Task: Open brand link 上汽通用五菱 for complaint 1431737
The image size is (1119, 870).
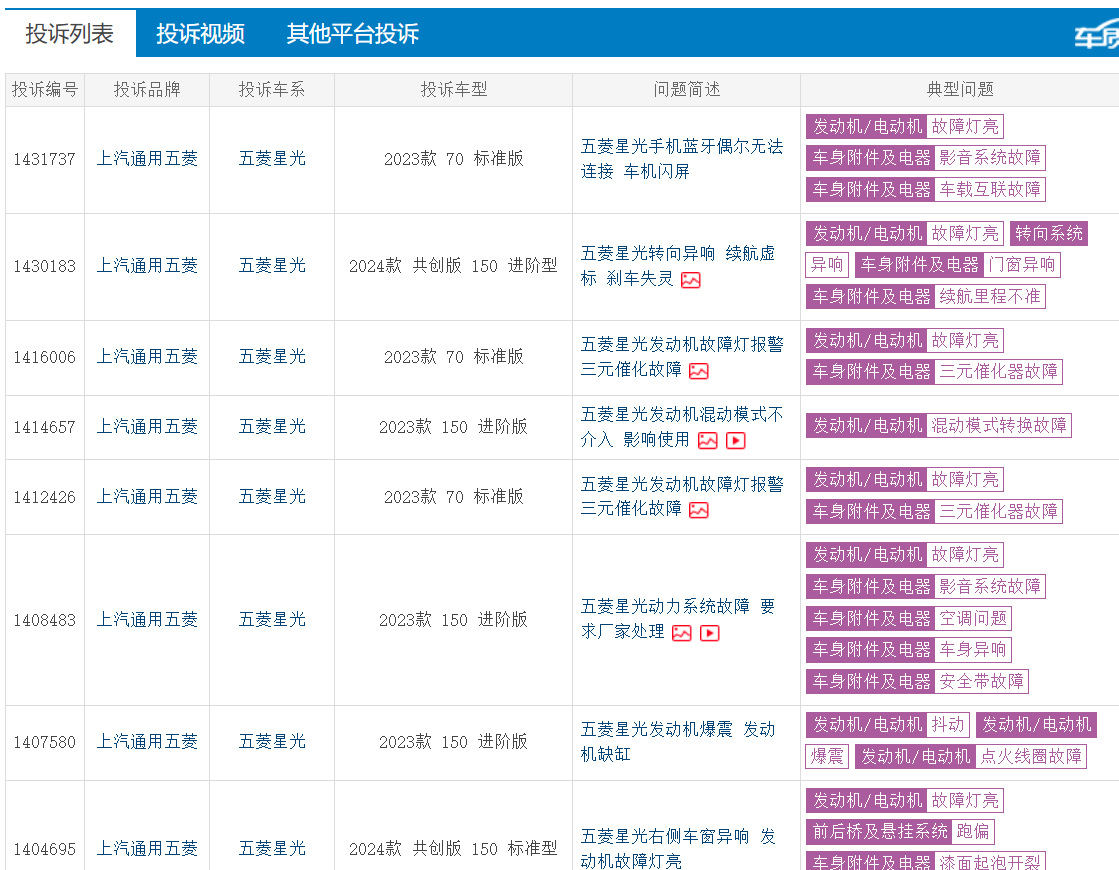Action: click(x=147, y=158)
